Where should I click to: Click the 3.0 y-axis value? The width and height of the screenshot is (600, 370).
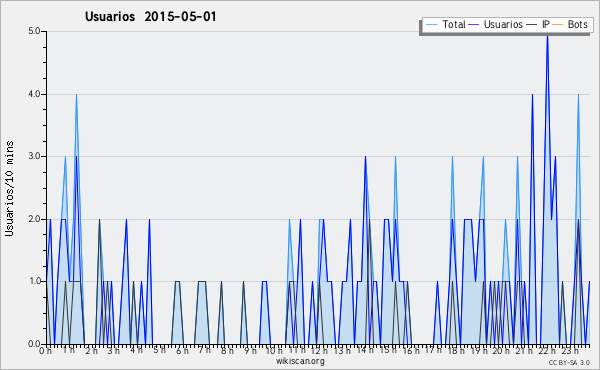pos(34,156)
